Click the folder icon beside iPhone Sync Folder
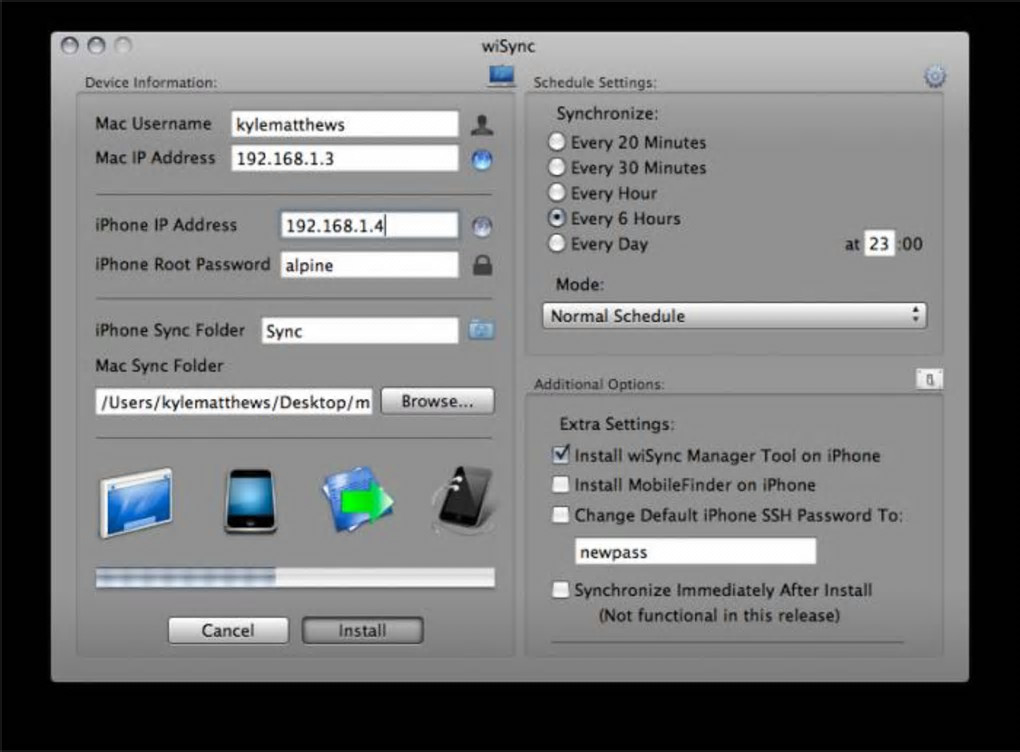The image size is (1020, 752). 481,330
